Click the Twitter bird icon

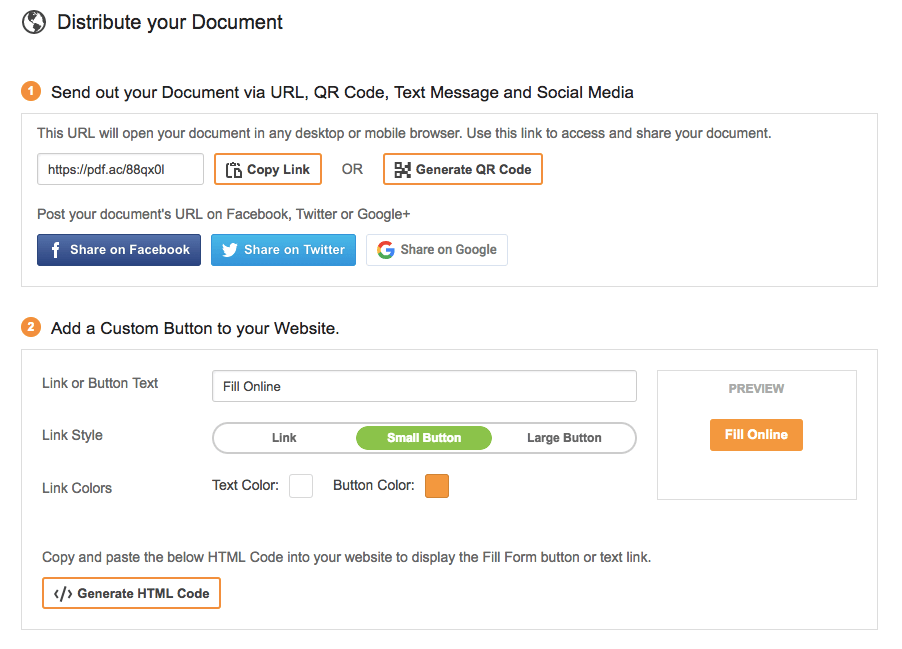230,250
